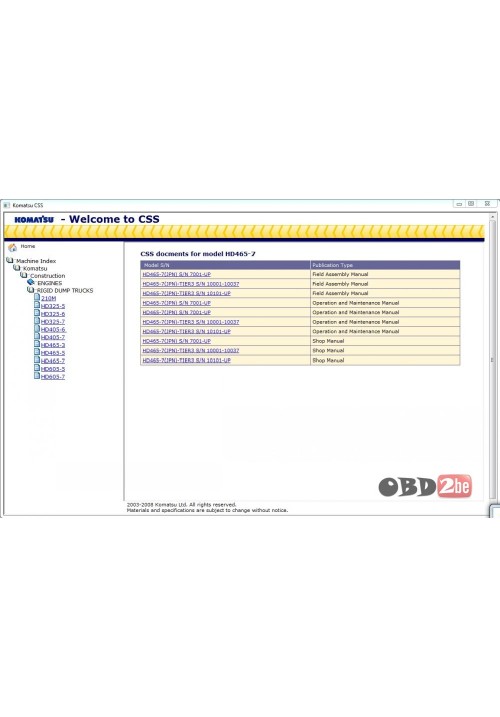Image resolution: width=500 pixels, height=717 pixels.
Task: Click the Komatsu CSS window title icon
Action: (6, 205)
